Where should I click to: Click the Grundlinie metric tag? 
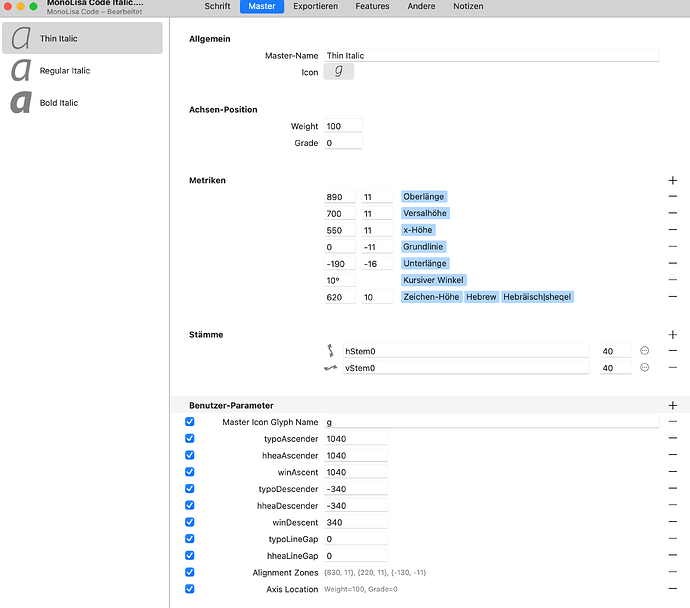[423, 247]
